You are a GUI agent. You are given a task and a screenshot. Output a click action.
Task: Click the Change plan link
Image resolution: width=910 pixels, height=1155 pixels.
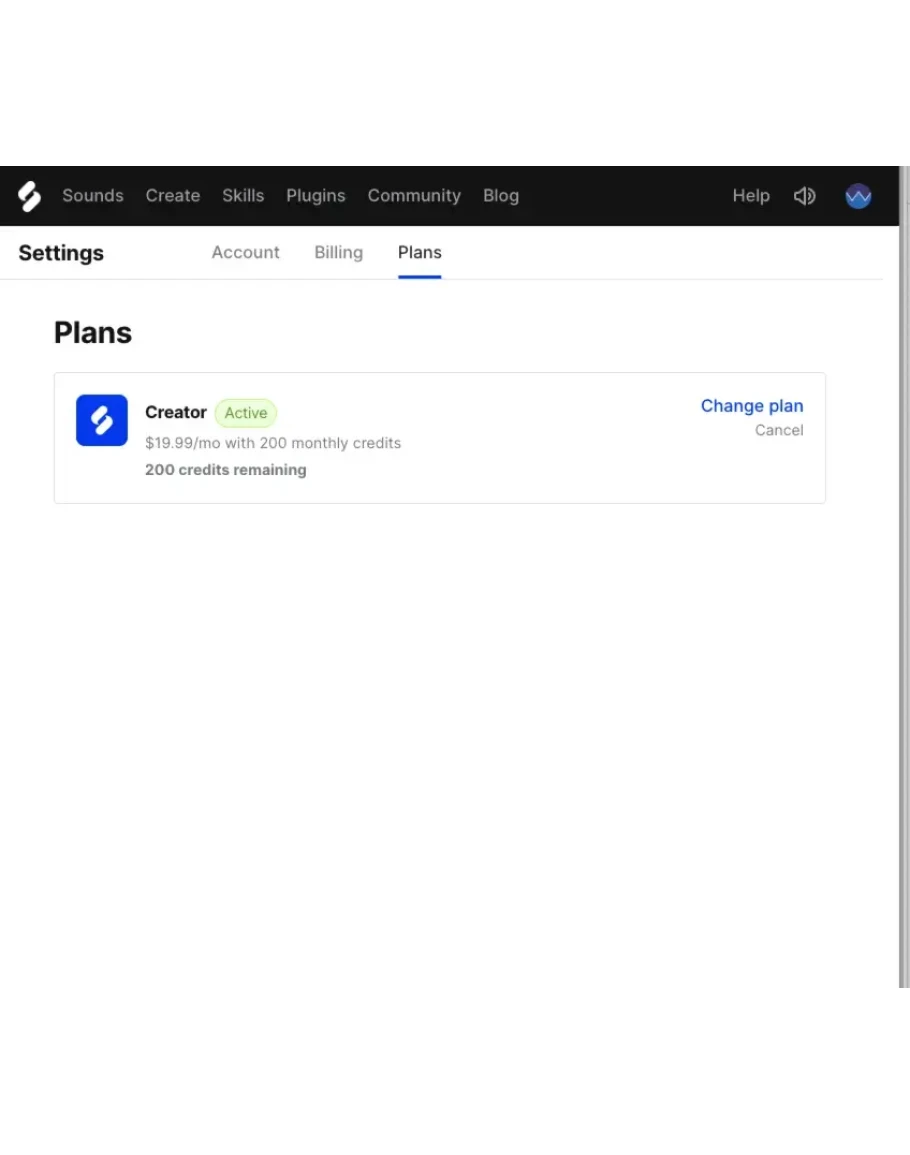pos(752,406)
